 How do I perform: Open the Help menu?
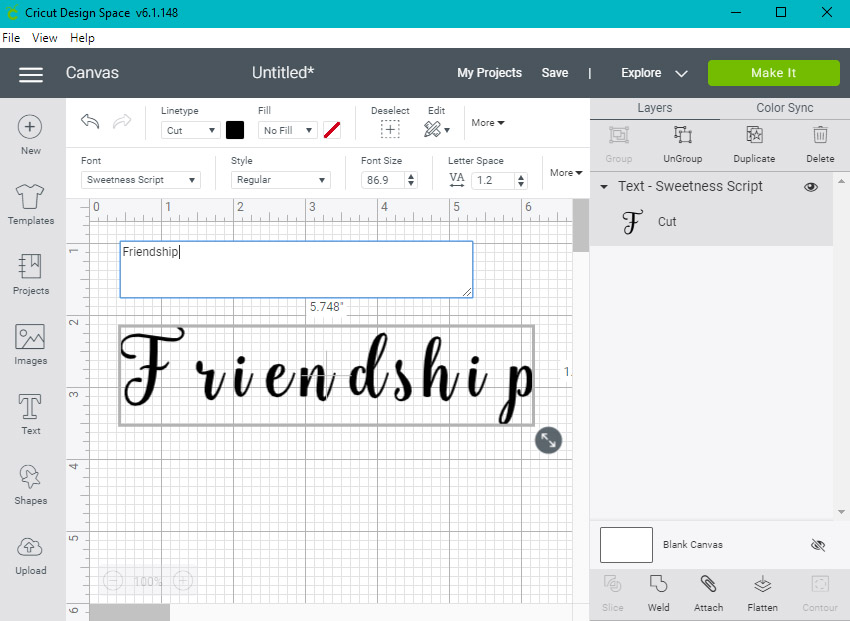tap(82, 38)
